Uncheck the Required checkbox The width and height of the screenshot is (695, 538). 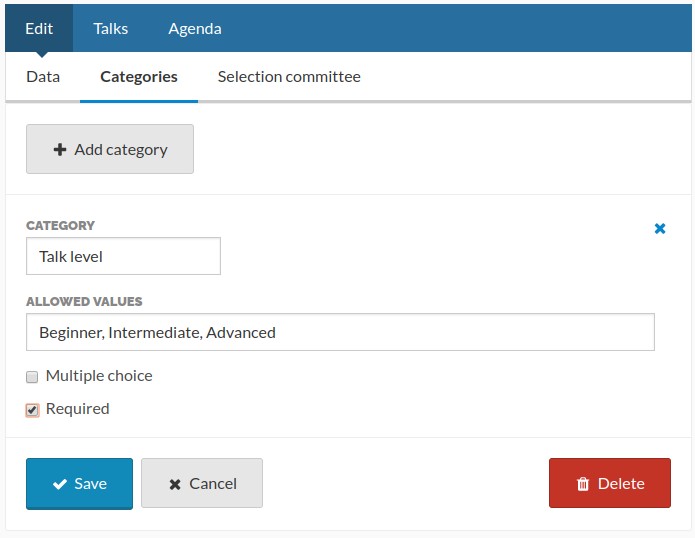click(x=32, y=410)
